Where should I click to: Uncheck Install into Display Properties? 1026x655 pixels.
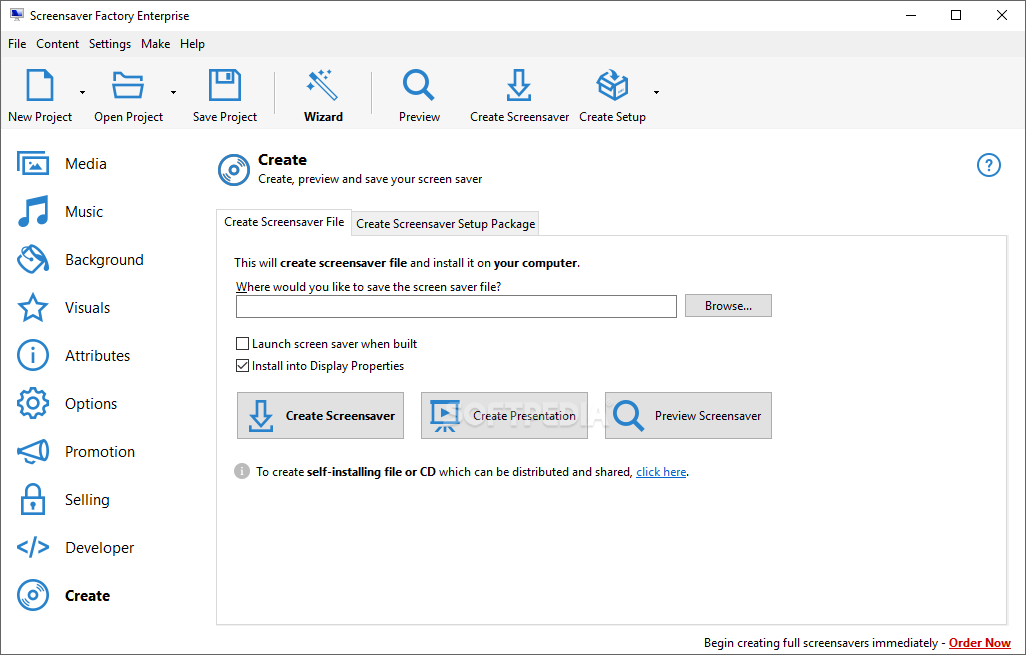243,366
